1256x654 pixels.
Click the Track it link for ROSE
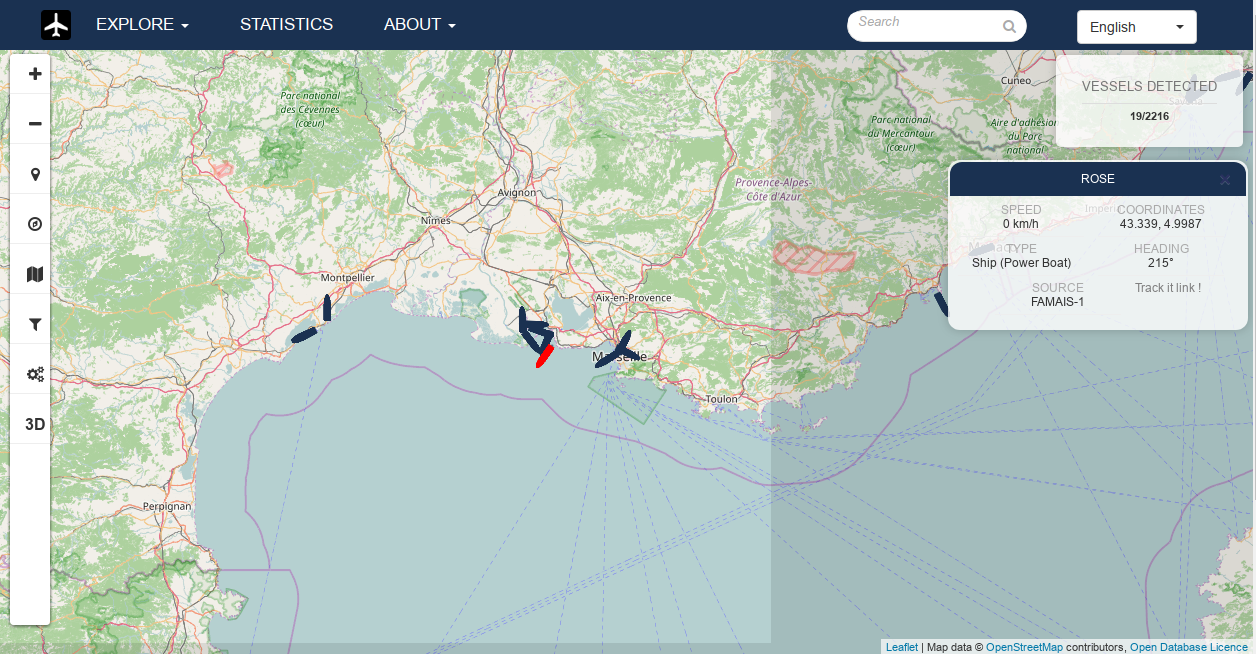point(1167,287)
